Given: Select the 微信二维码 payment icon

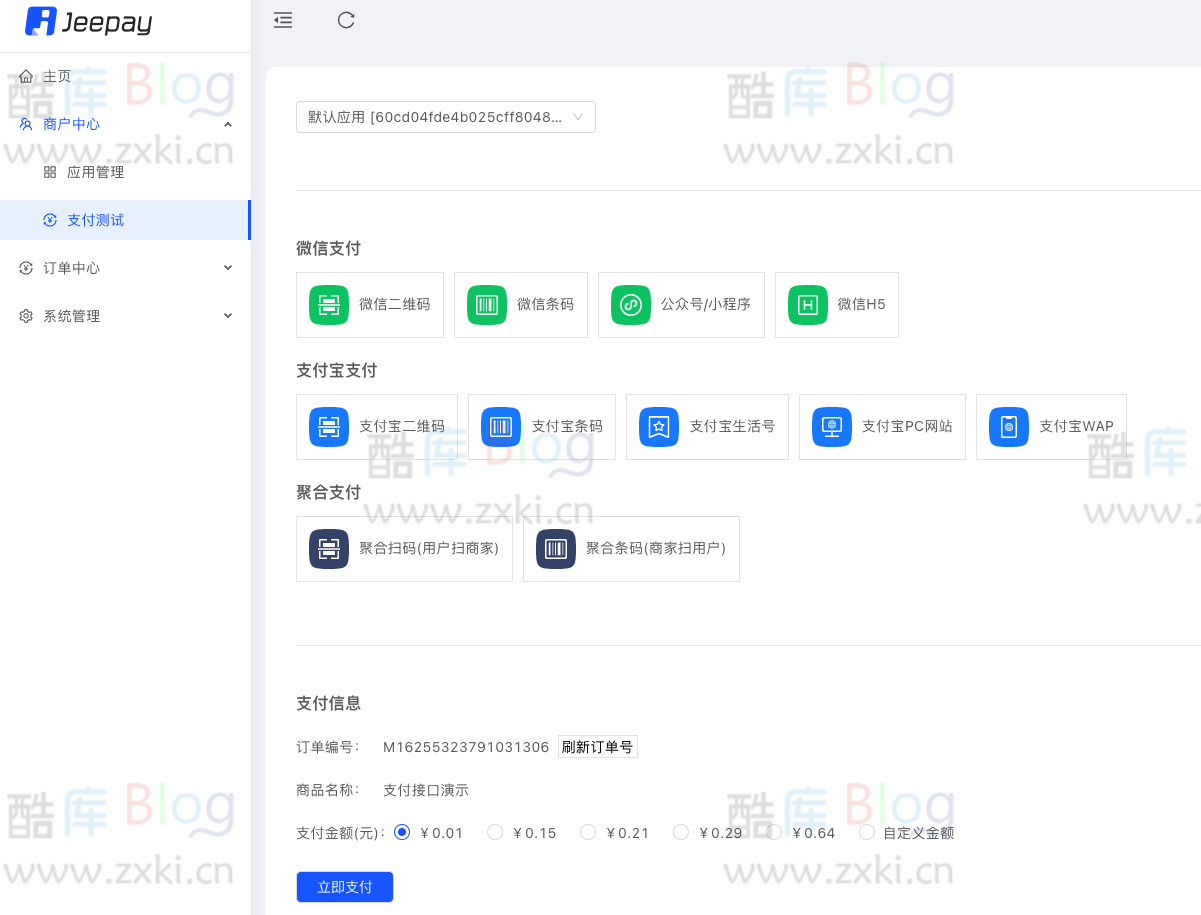Looking at the screenshot, I should click(x=327, y=305).
